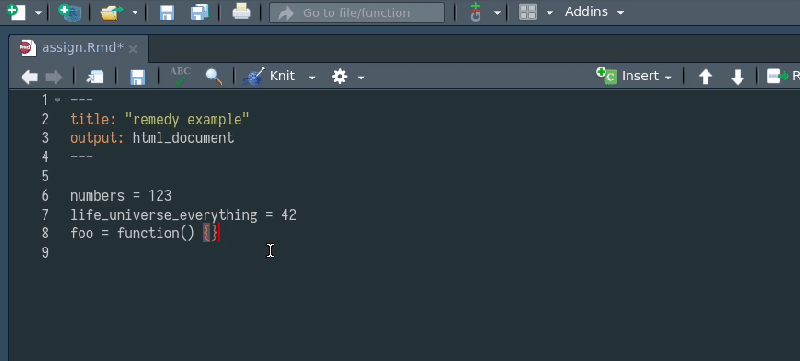Save assign.Rmd using the editor toolbar
This screenshot has height=361, width=800.
(x=138, y=77)
